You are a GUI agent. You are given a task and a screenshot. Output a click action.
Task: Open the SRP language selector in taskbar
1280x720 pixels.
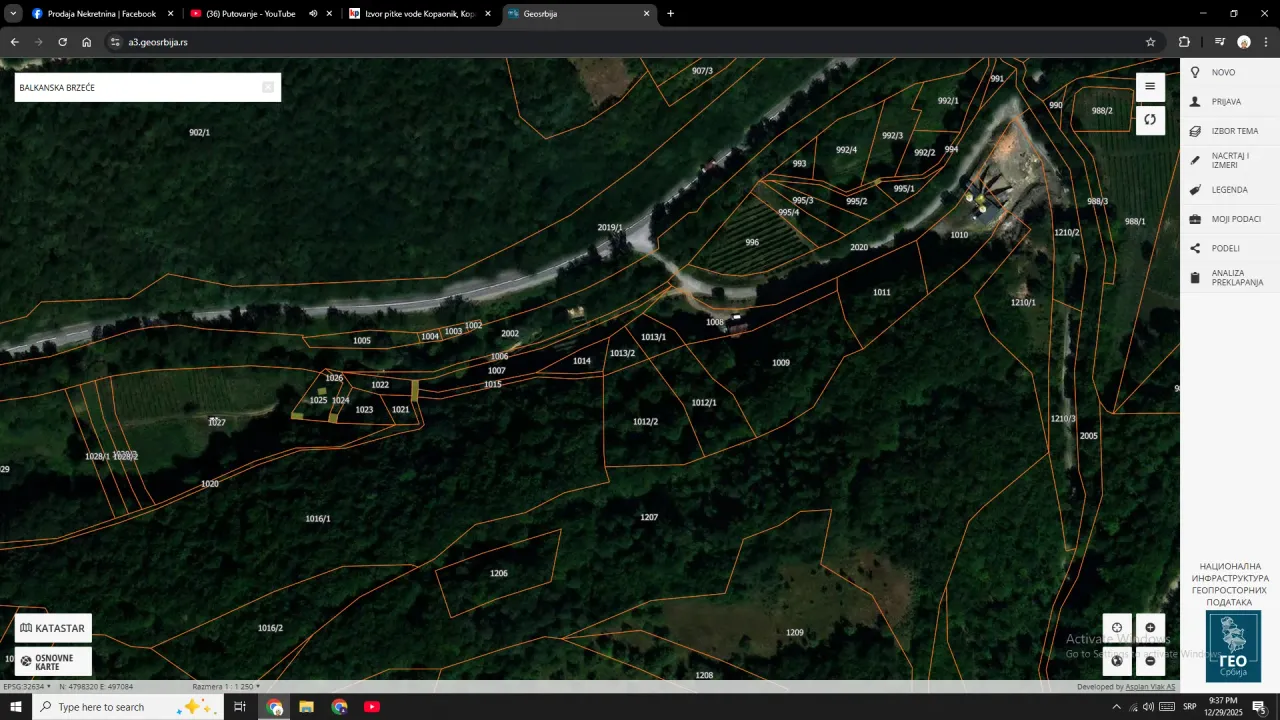(1190, 707)
